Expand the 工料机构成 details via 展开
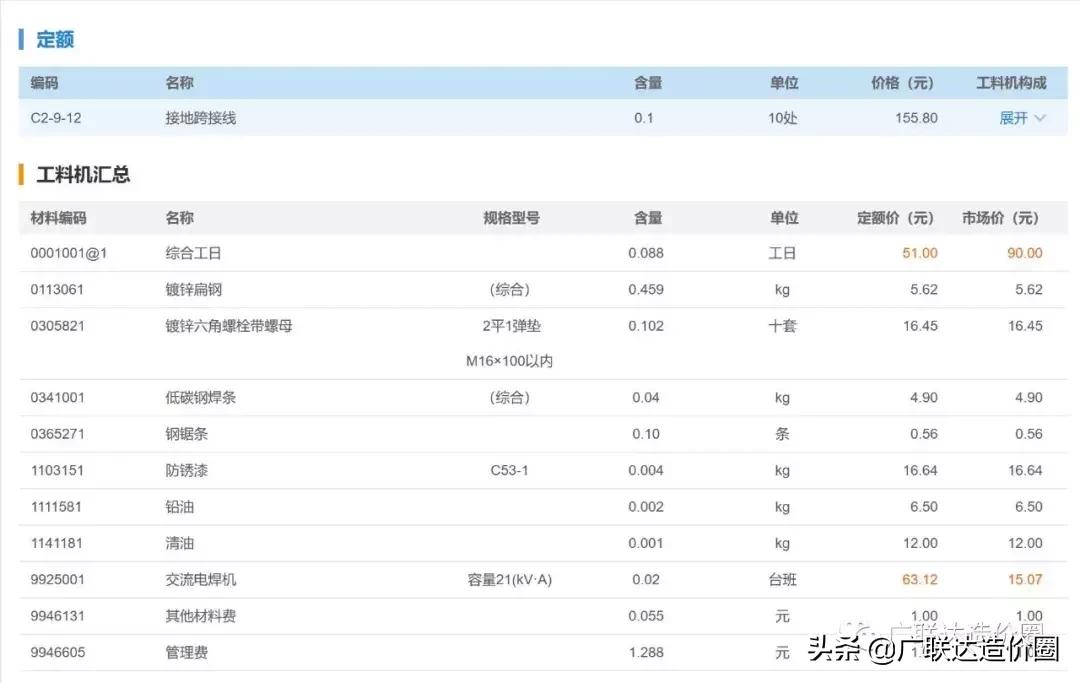 [x=1014, y=117]
